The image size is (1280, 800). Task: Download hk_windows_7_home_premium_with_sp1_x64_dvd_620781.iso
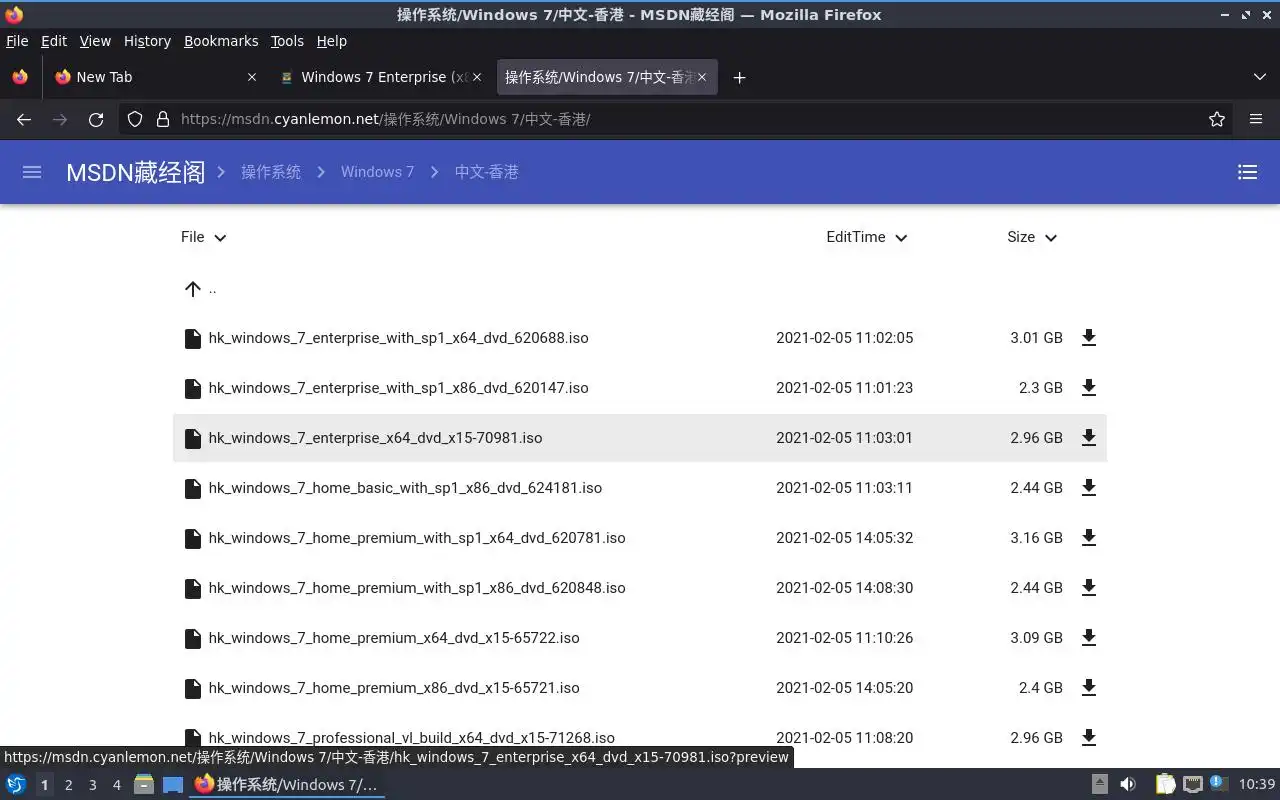[1089, 538]
